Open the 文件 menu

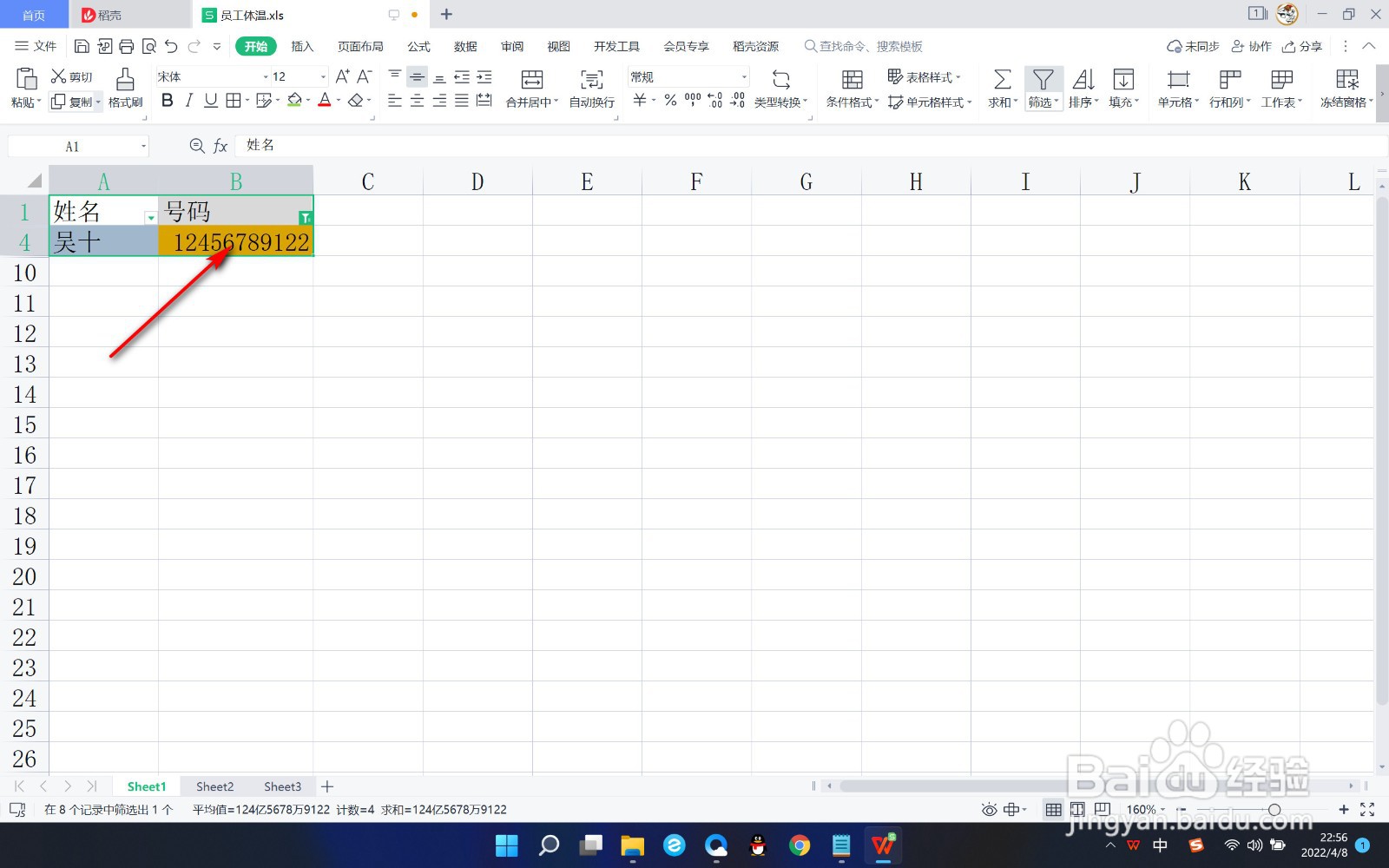click(x=36, y=46)
